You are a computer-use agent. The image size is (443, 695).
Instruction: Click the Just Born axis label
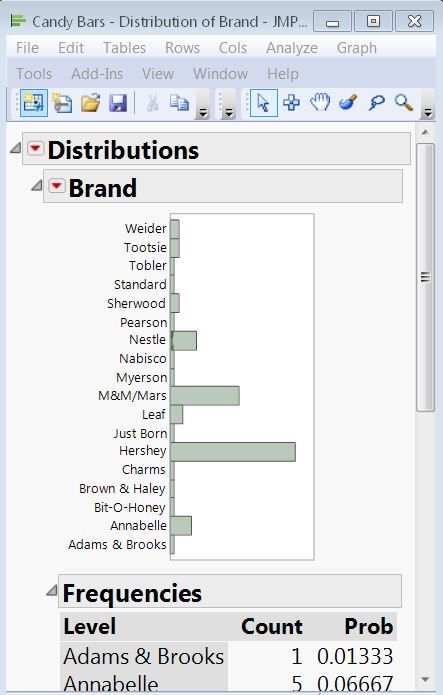(140, 433)
